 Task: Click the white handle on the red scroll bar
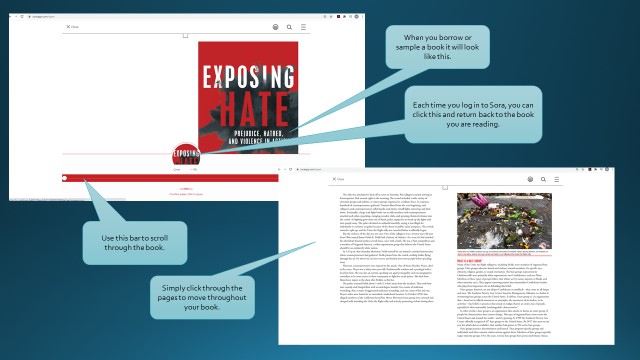[x=64, y=178]
